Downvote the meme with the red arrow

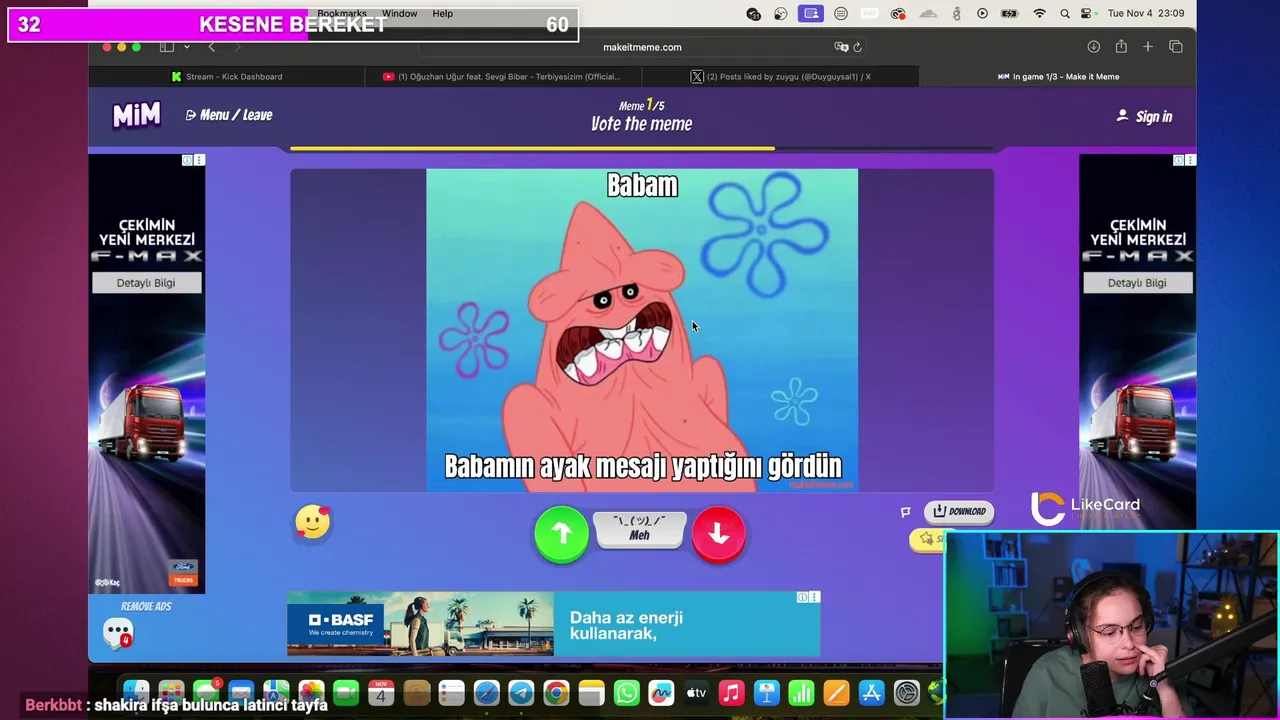[718, 534]
